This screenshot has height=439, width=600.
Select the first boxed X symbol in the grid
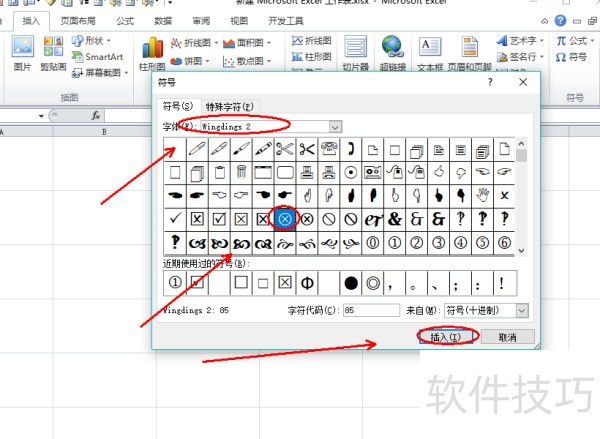pyautogui.click(x=197, y=218)
